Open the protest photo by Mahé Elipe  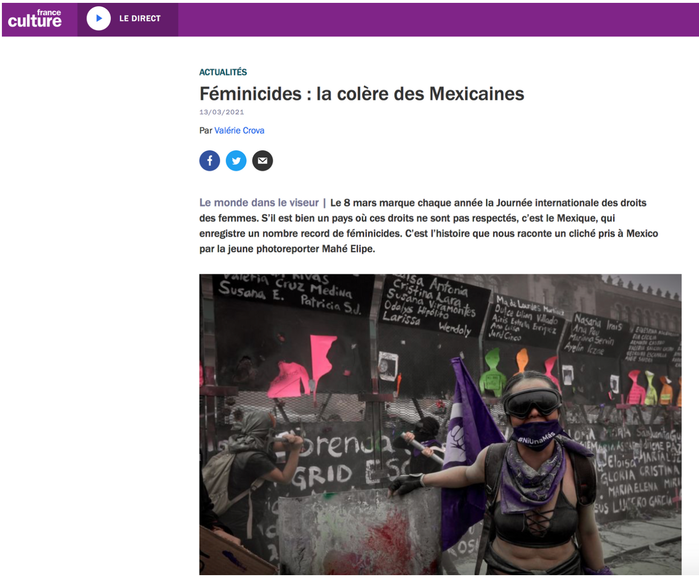click(440, 424)
